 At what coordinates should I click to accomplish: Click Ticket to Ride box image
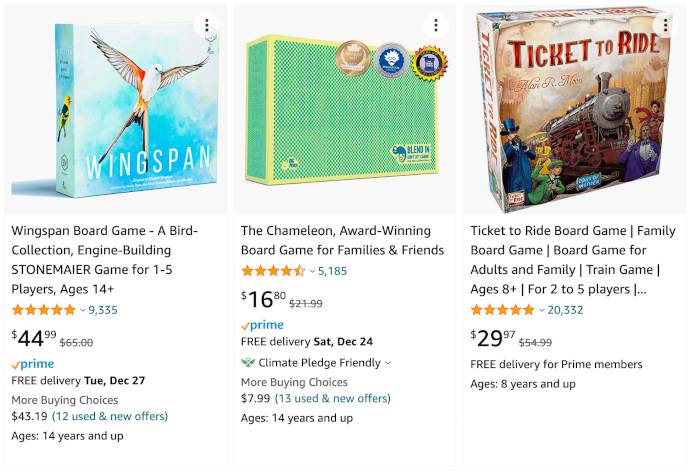click(x=573, y=109)
